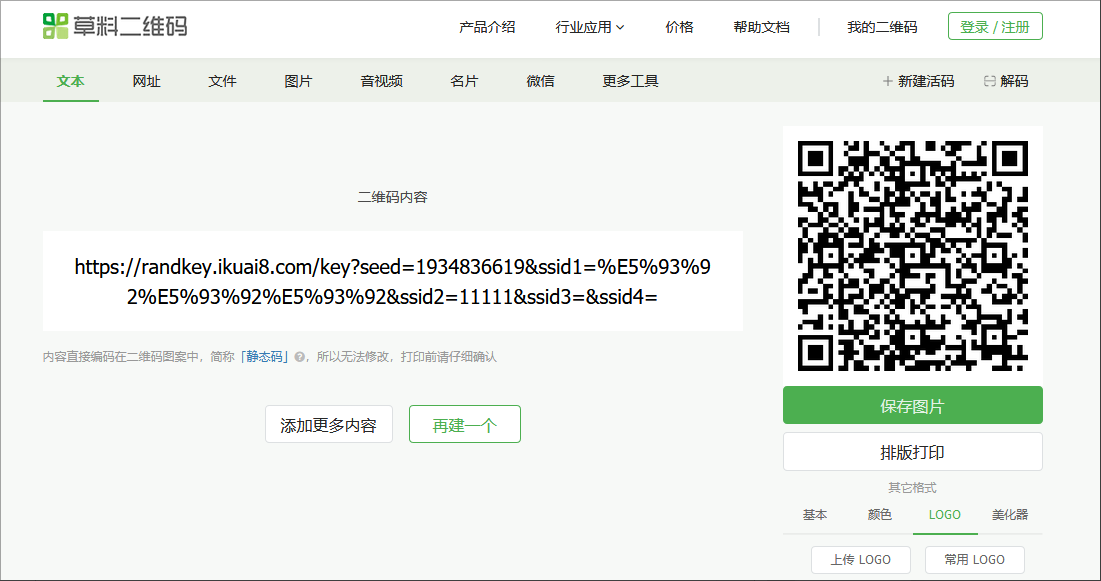1101x581 pixels.
Task: Click the 再建一个 button
Action: [465, 424]
